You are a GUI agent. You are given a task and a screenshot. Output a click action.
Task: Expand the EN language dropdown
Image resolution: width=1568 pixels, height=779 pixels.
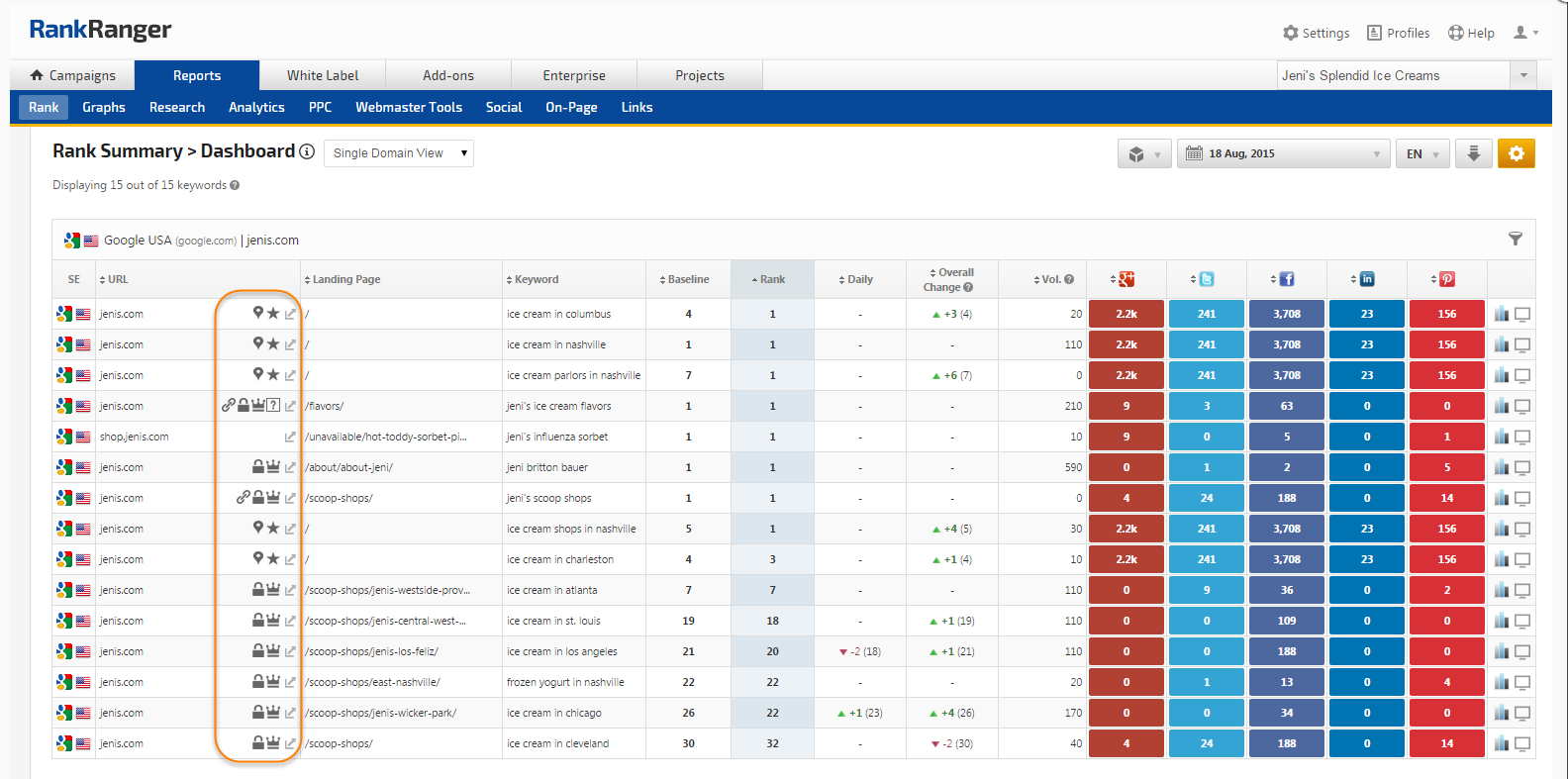1422,153
